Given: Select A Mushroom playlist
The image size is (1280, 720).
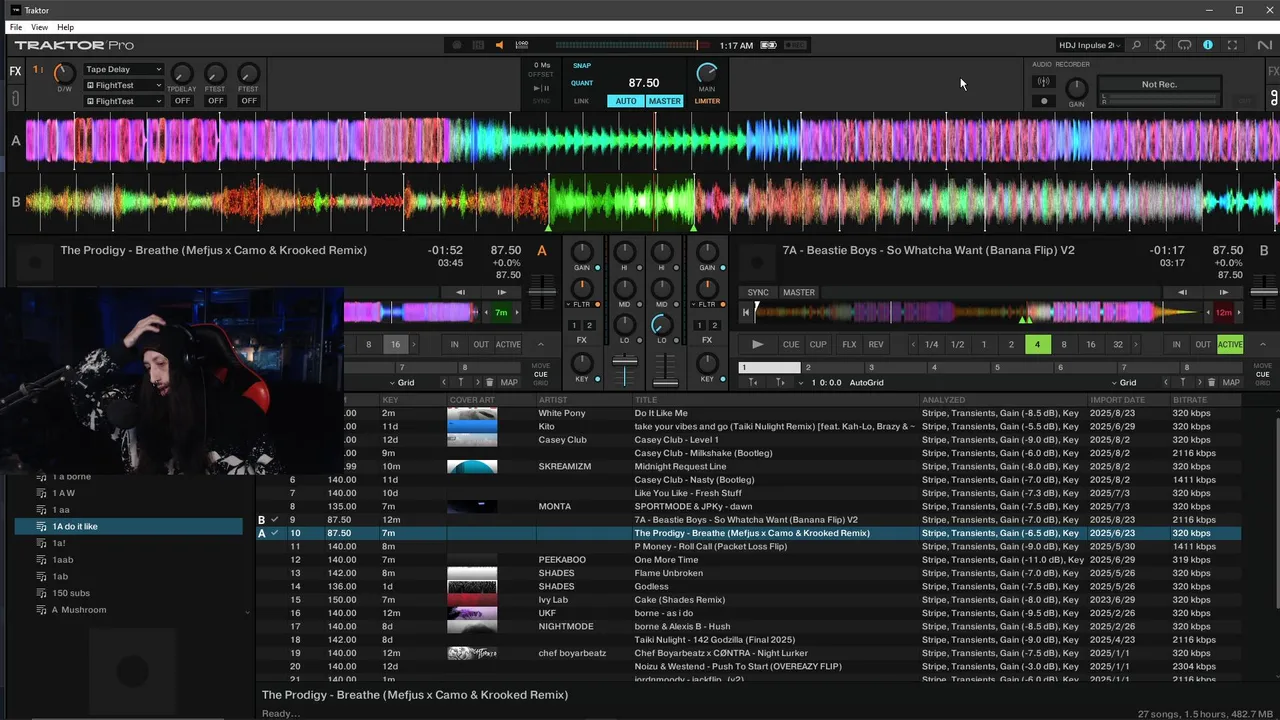Looking at the screenshot, I should click(79, 610).
